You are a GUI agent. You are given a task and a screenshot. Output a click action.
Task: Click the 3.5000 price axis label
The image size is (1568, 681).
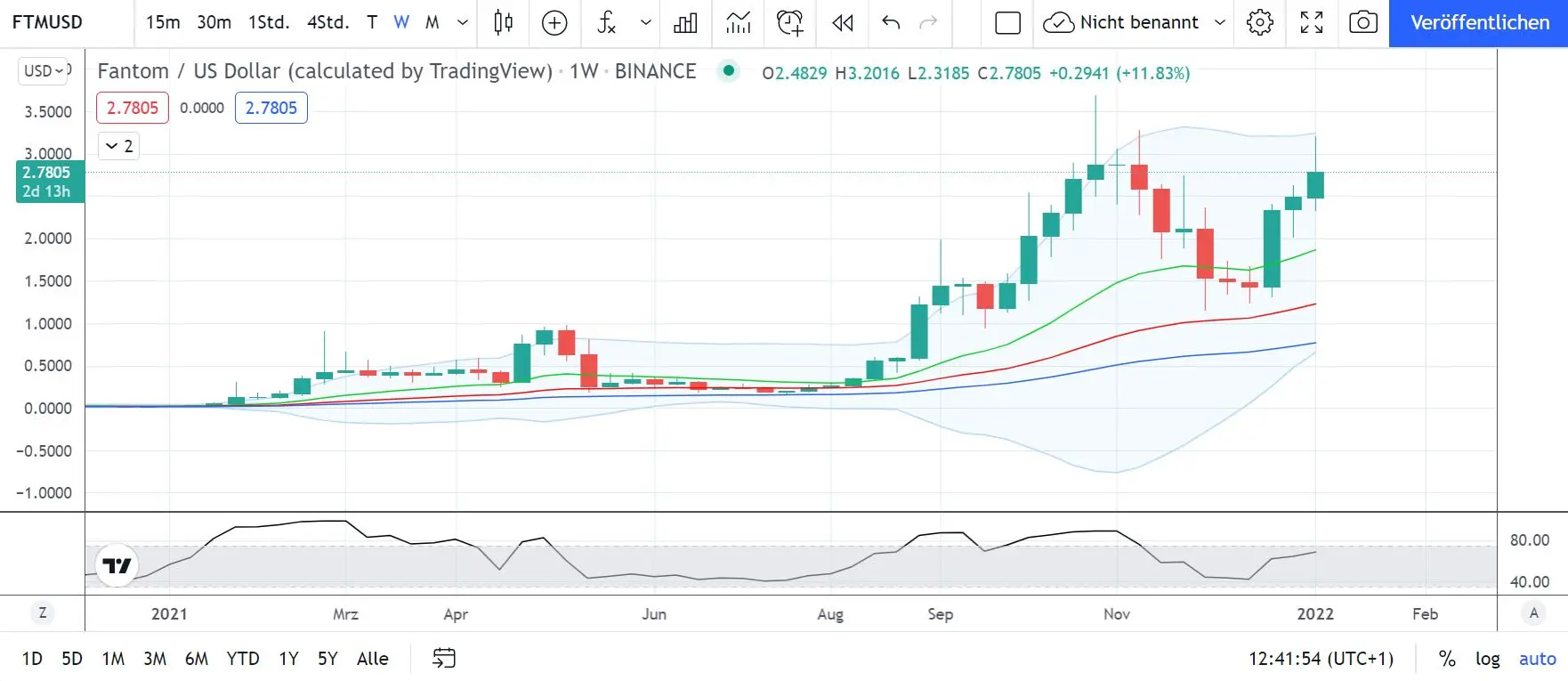point(48,111)
